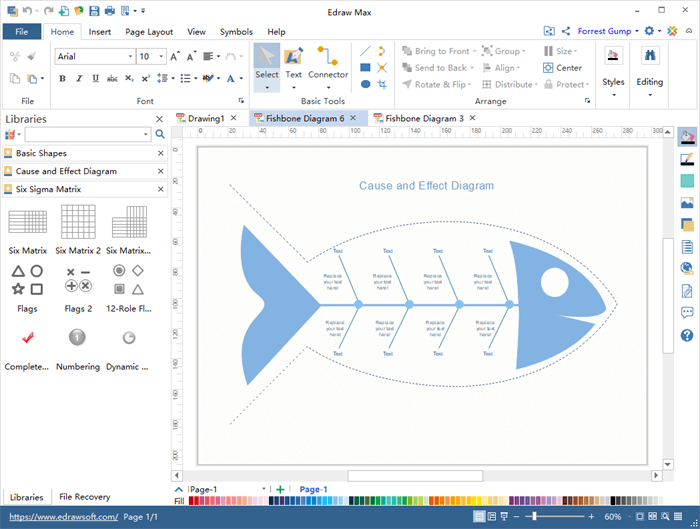This screenshot has width=700, height=529.
Task: Open the comments panel in right sidebar
Action: pyautogui.click(x=687, y=312)
